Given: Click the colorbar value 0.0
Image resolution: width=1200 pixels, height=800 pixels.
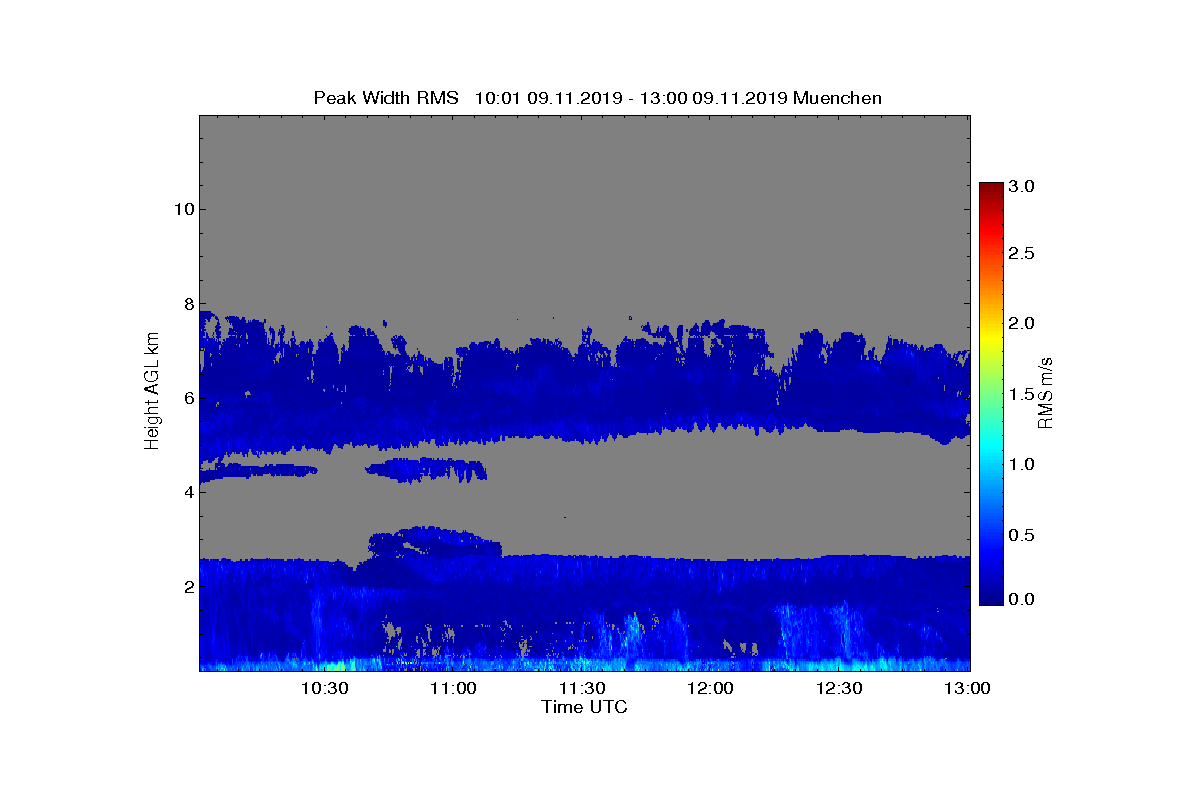Looking at the screenshot, I should 1020,598.
